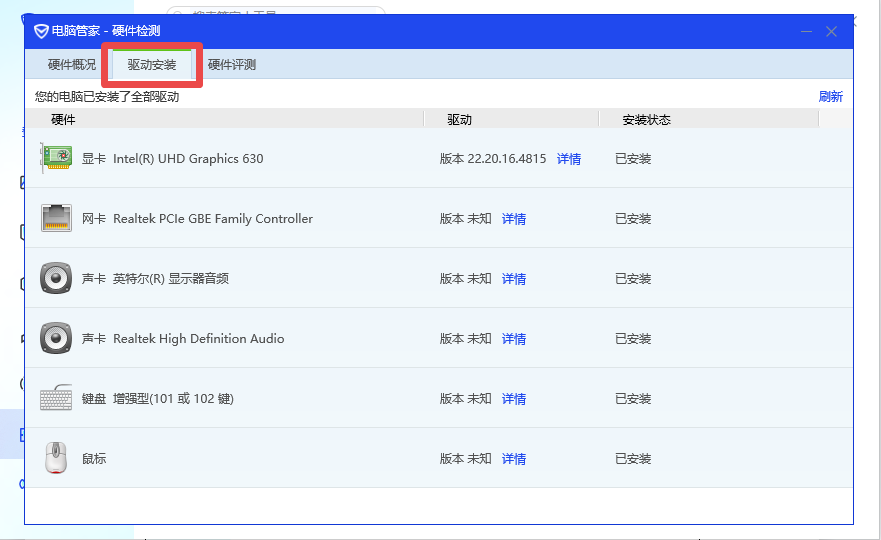
Task: Click the mouse icon in the 鼠标 row
Action: click(56, 457)
